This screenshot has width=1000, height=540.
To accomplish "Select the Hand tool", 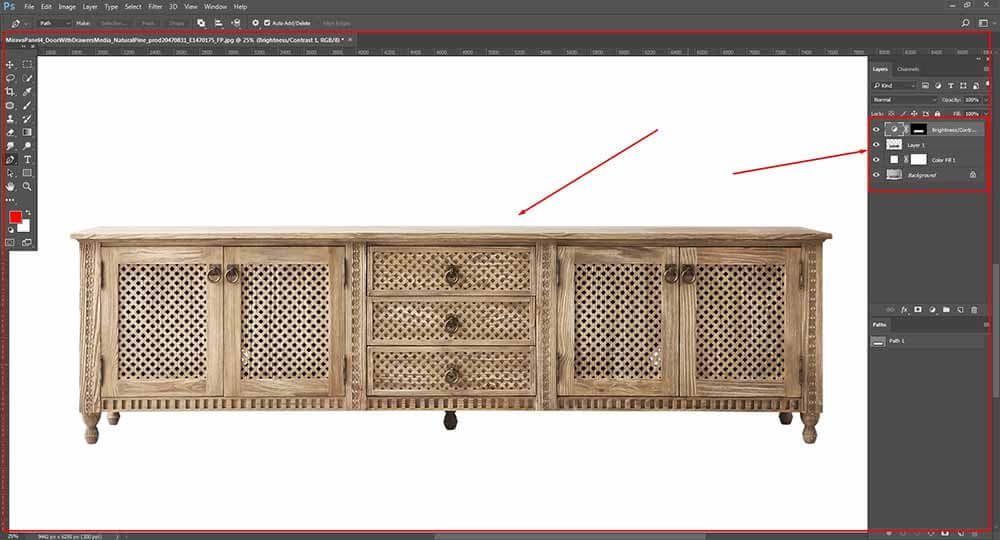I will tap(10, 187).
